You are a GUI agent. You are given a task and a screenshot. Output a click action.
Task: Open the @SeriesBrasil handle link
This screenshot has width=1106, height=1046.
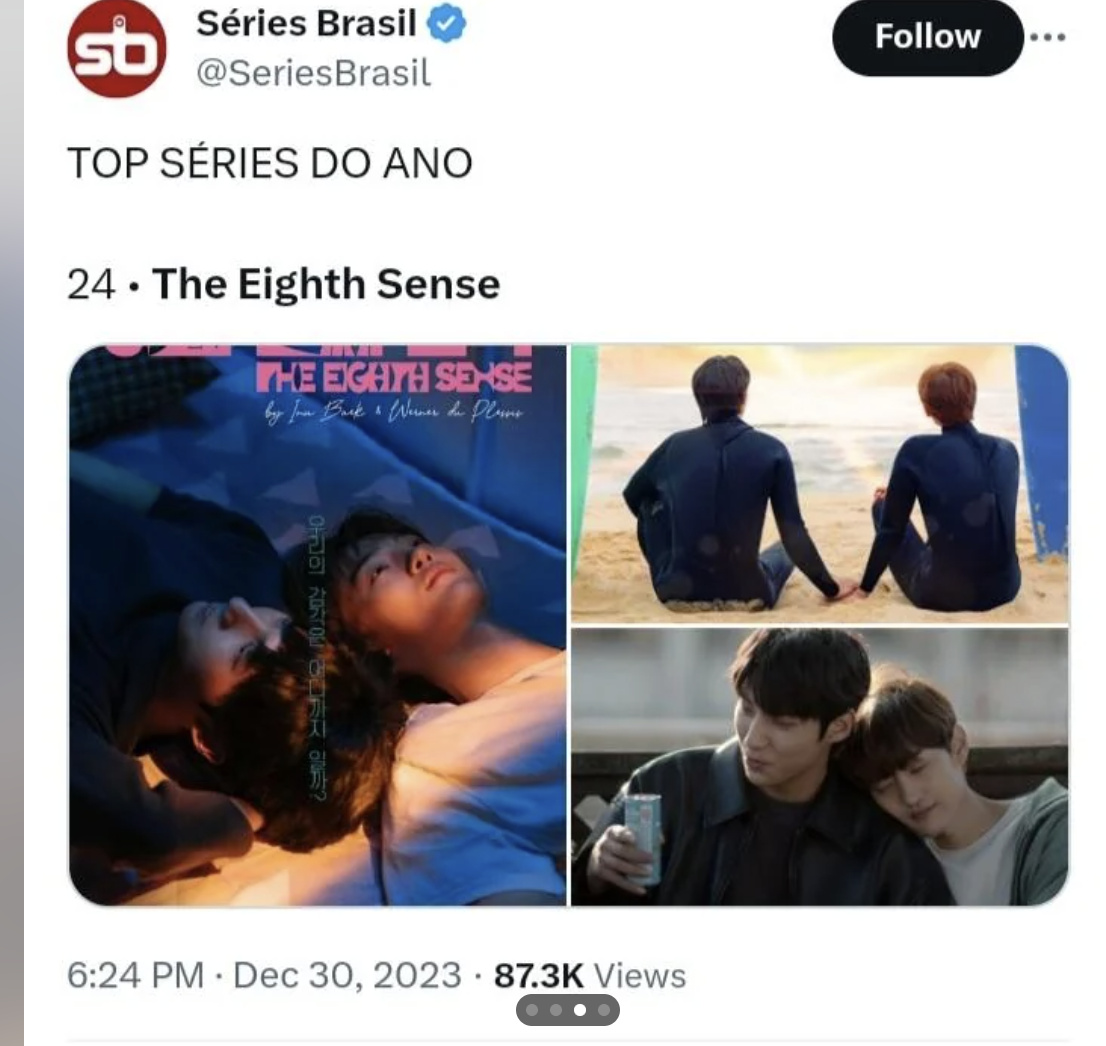[314, 73]
